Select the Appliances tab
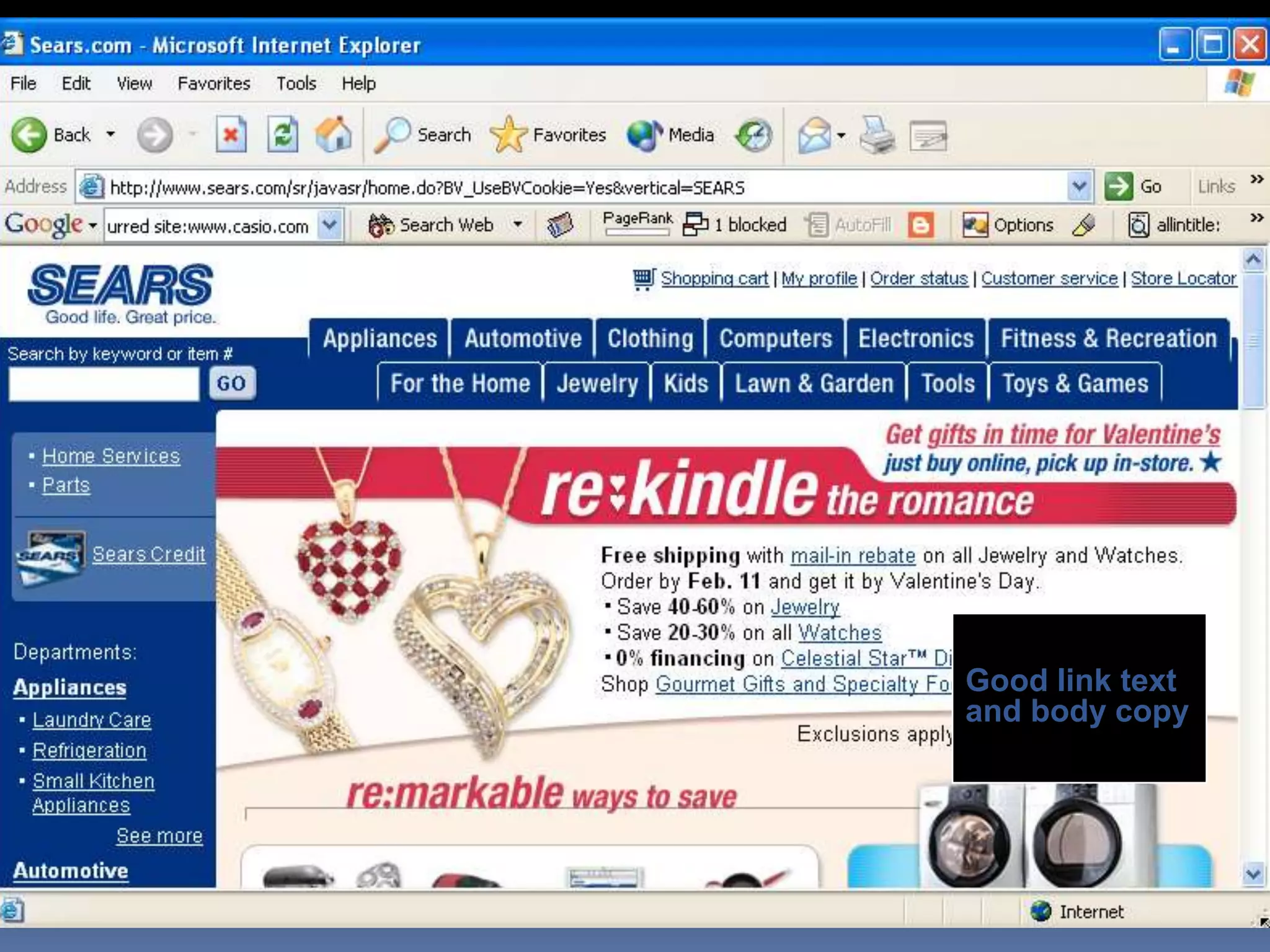This screenshot has height=952, width=1270. click(x=380, y=339)
